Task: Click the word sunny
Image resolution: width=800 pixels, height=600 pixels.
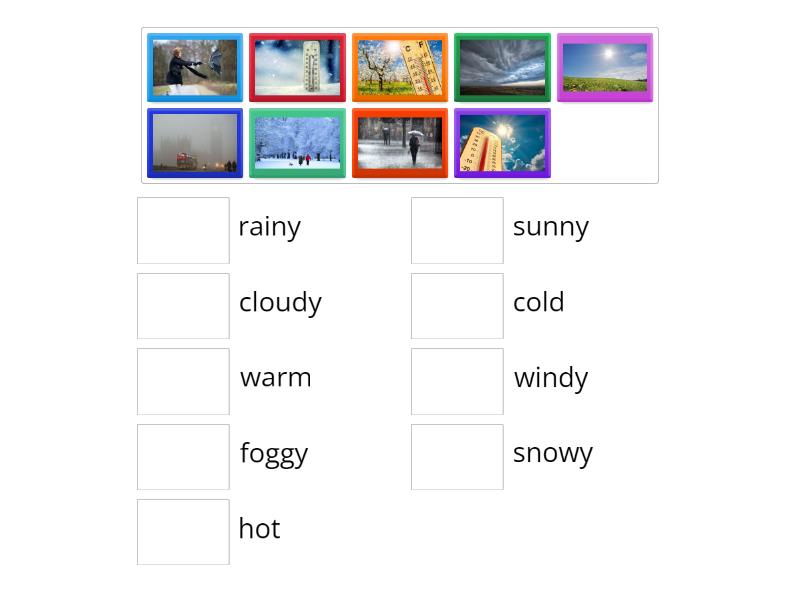Action: click(550, 226)
